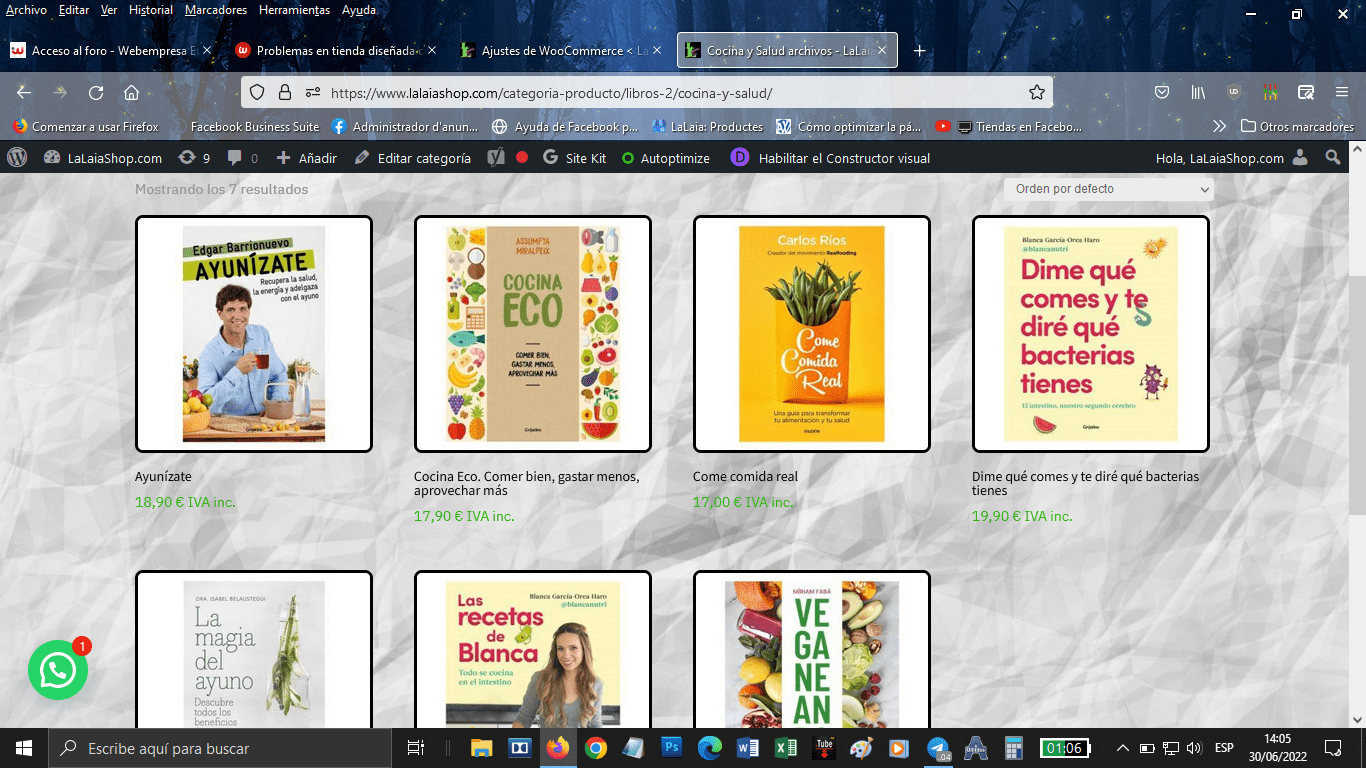
Task: Click 'Habilitar el Constructor visual'
Action: point(831,158)
